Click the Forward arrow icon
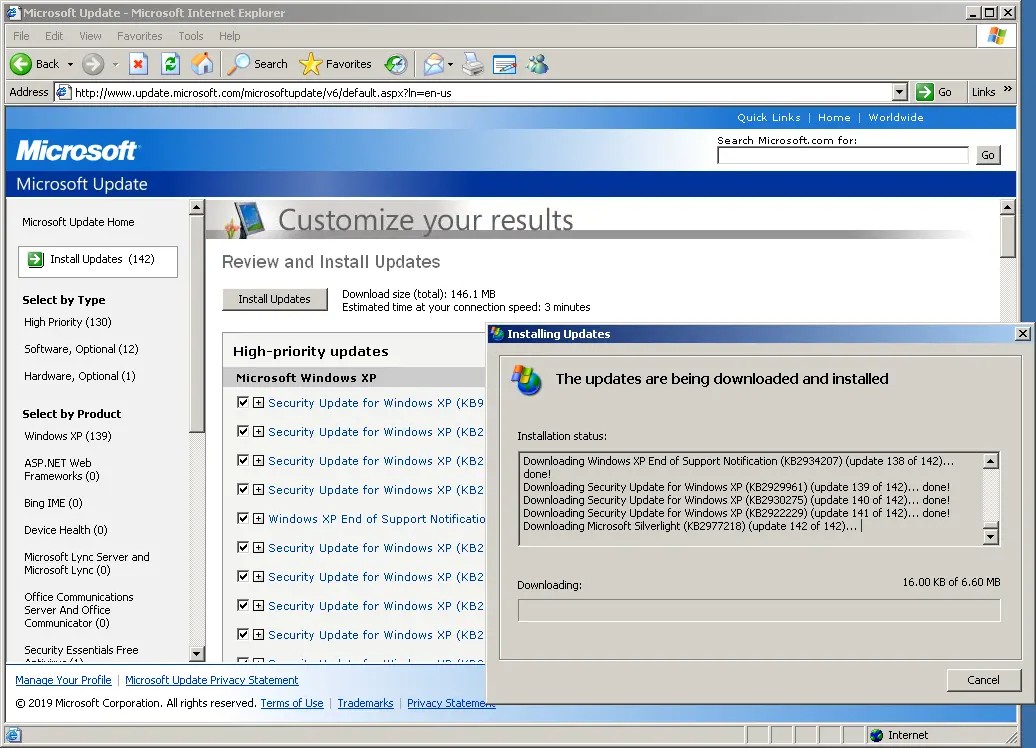This screenshot has height=748, width=1036. [x=93, y=64]
